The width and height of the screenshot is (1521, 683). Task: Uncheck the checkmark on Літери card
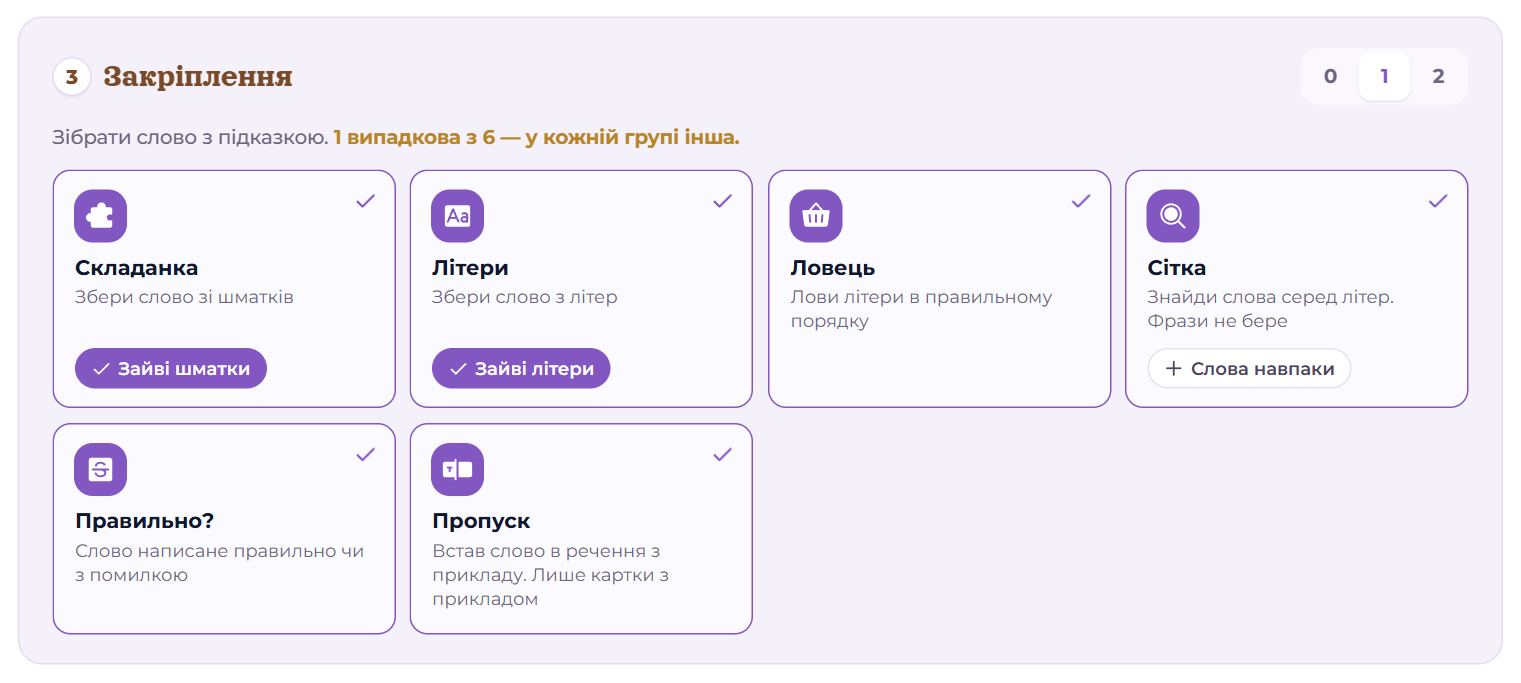(x=723, y=201)
